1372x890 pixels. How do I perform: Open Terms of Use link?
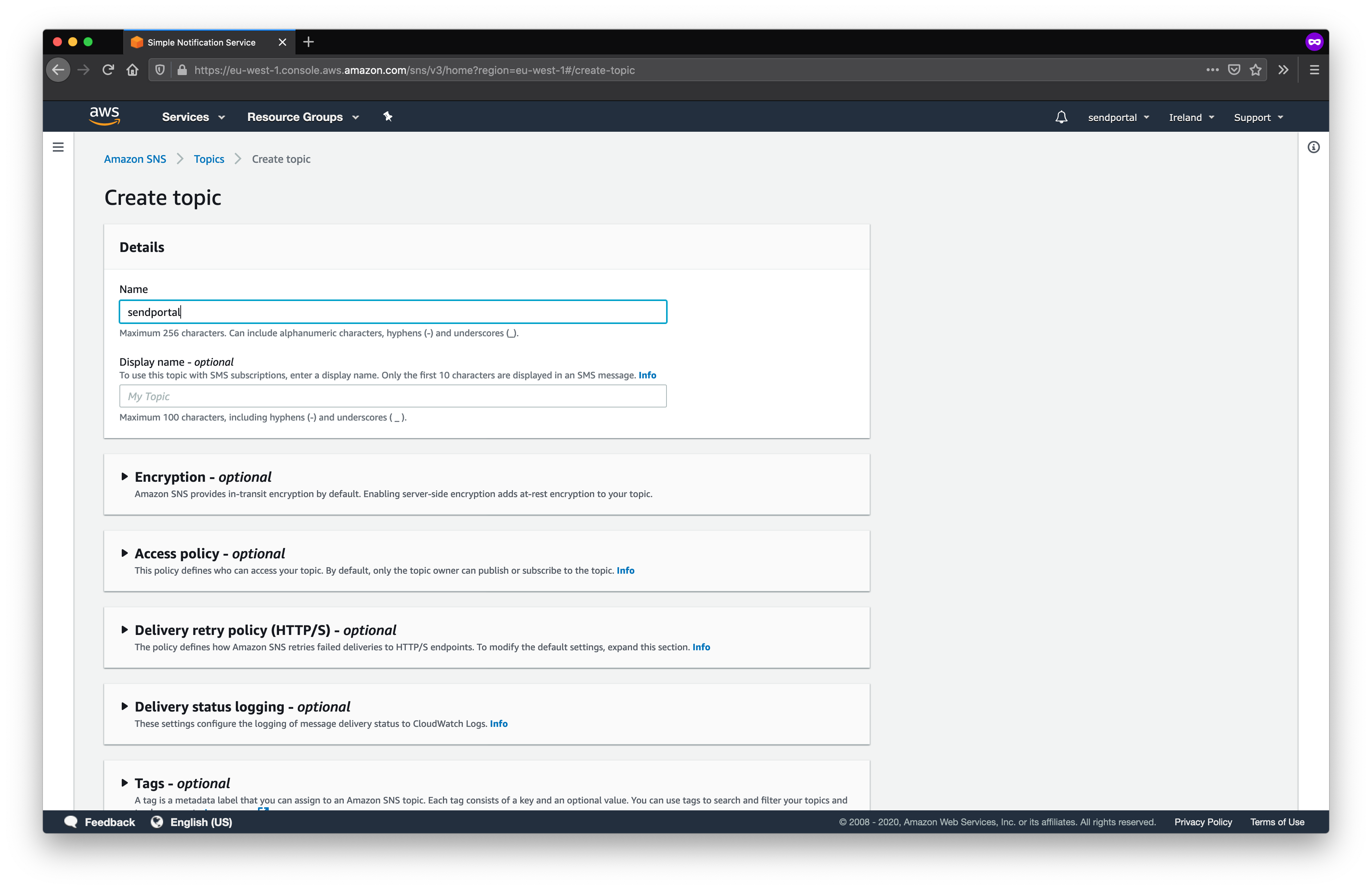tap(1277, 822)
